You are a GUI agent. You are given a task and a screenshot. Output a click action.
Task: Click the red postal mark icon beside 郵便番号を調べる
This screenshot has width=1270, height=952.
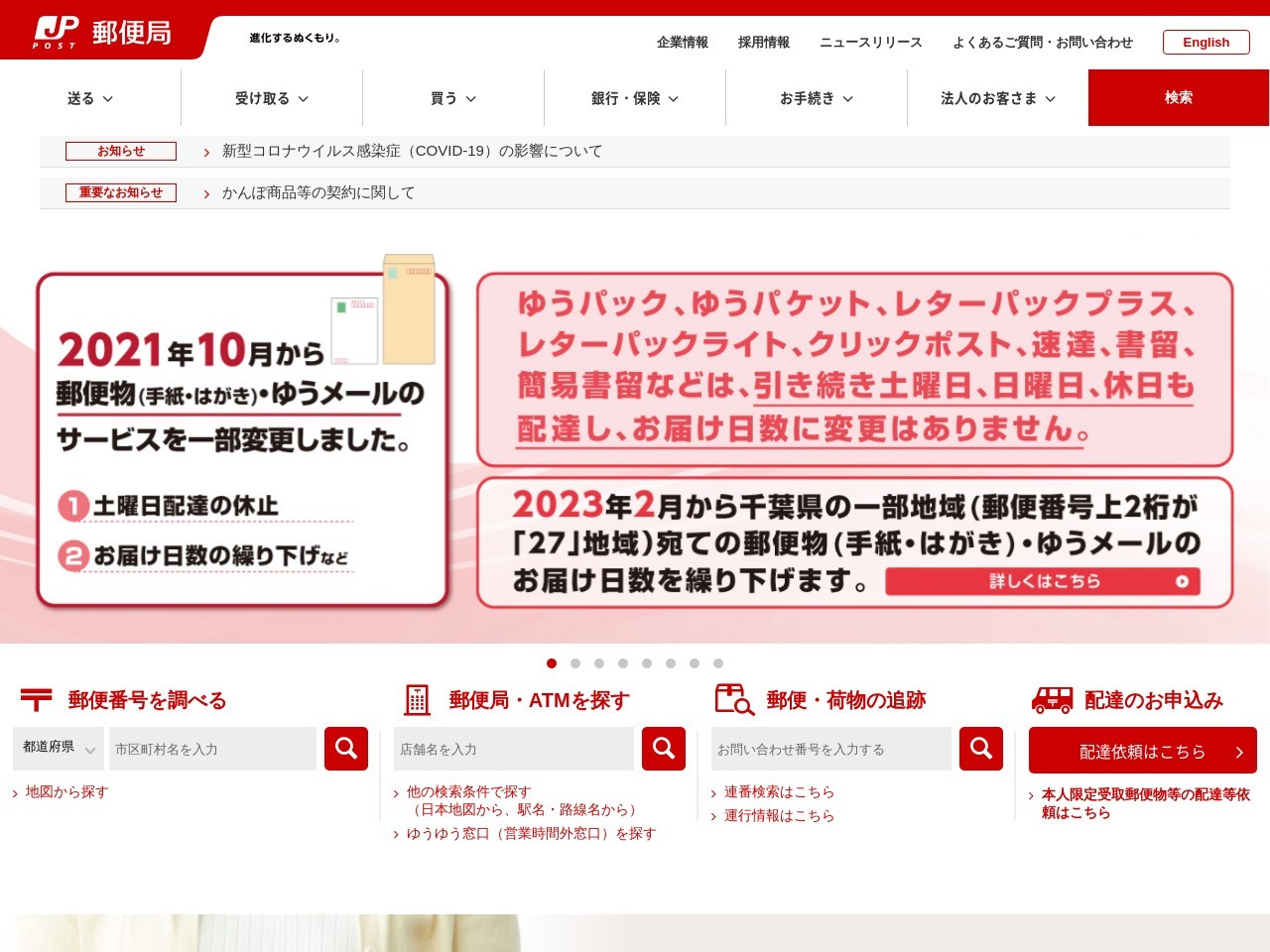point(37,700)
